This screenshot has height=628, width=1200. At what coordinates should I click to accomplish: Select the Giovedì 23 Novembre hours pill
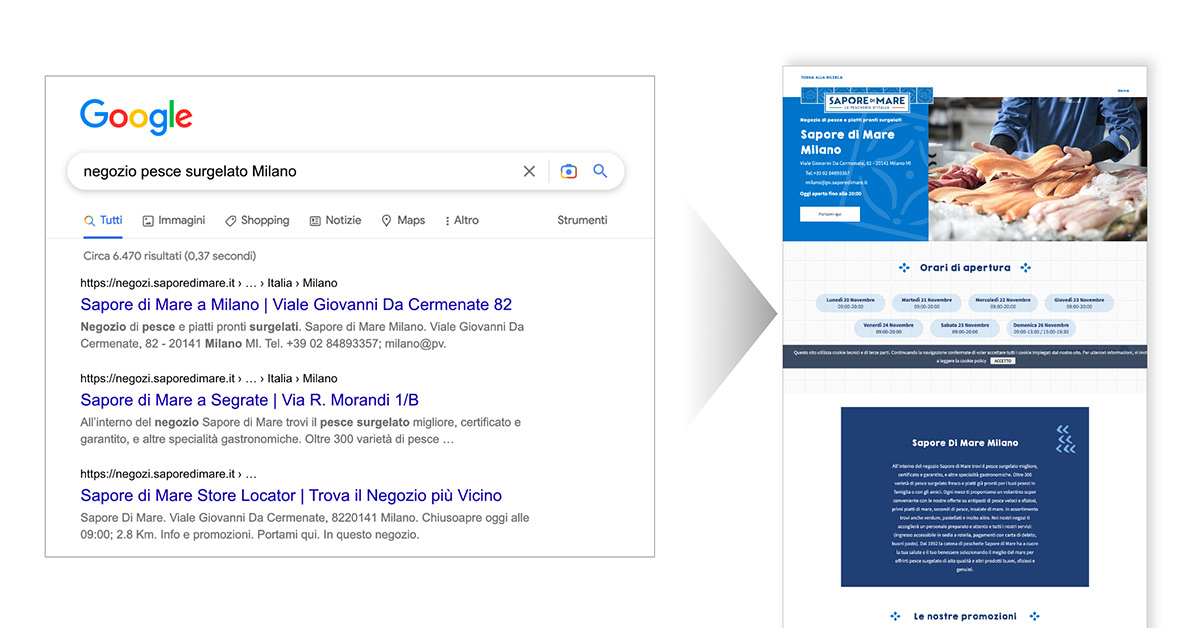click(1079, 302)
